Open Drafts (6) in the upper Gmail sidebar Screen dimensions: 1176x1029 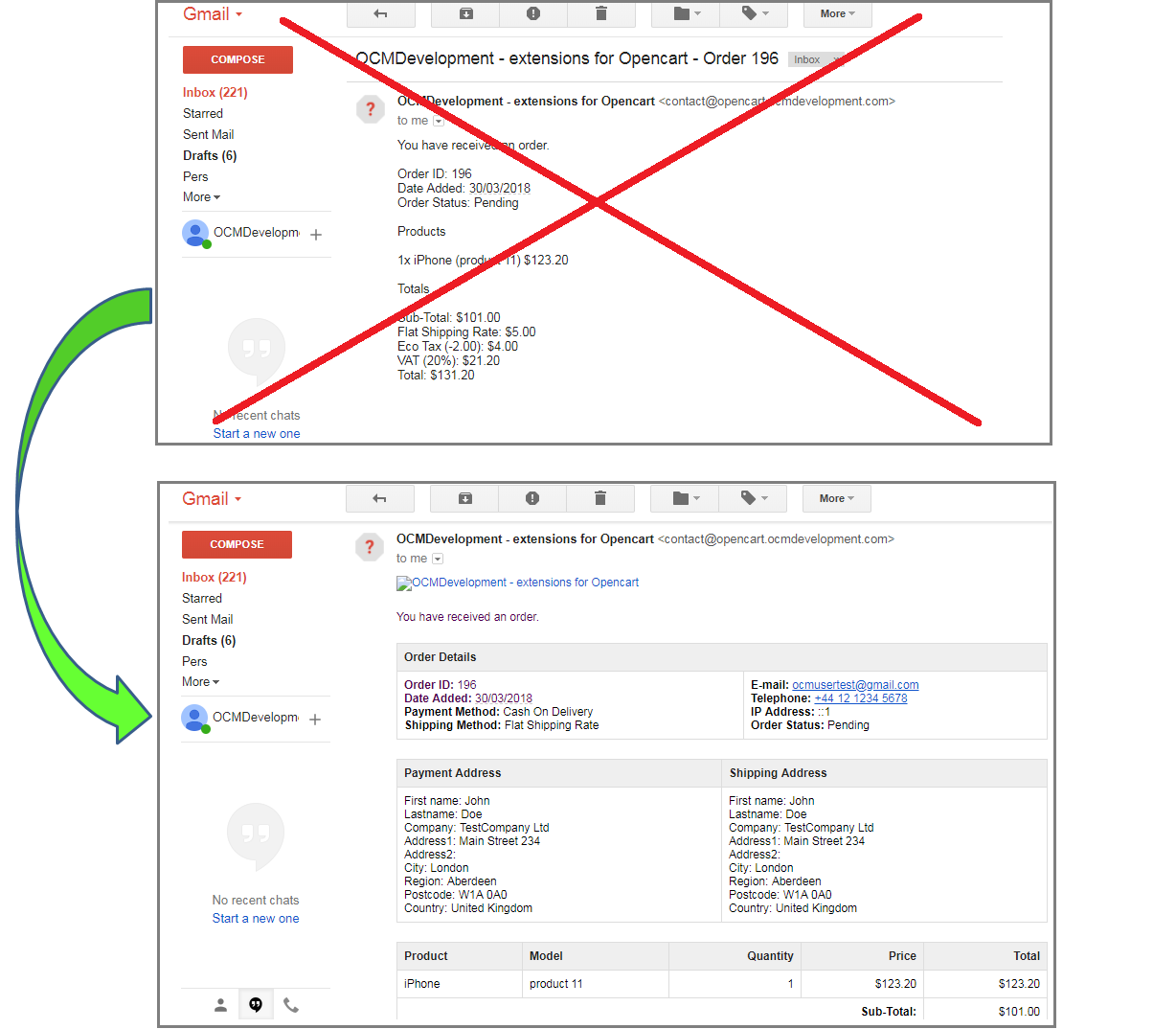[x=210, y=156]
